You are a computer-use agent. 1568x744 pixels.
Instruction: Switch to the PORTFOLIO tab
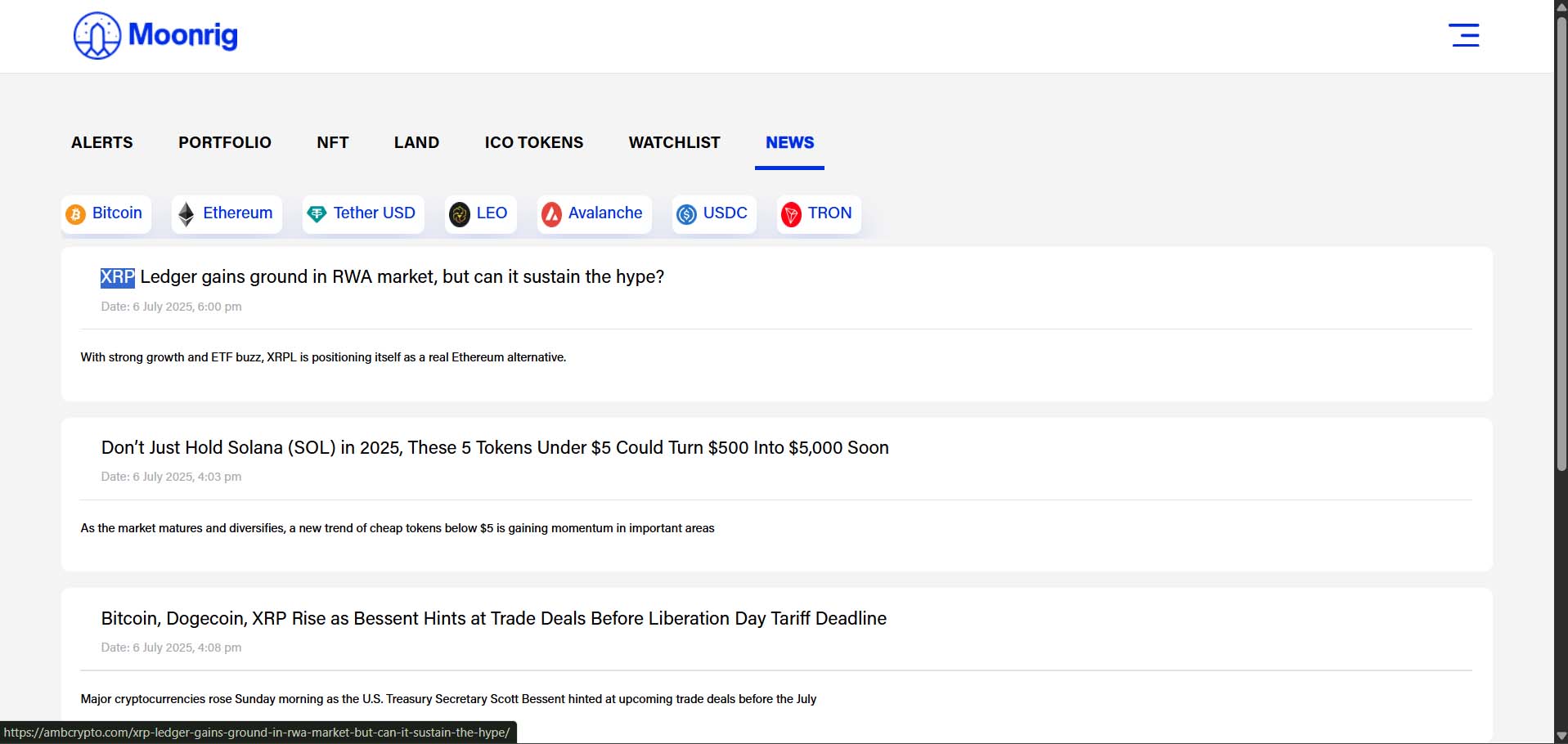[x=225, y=142]
